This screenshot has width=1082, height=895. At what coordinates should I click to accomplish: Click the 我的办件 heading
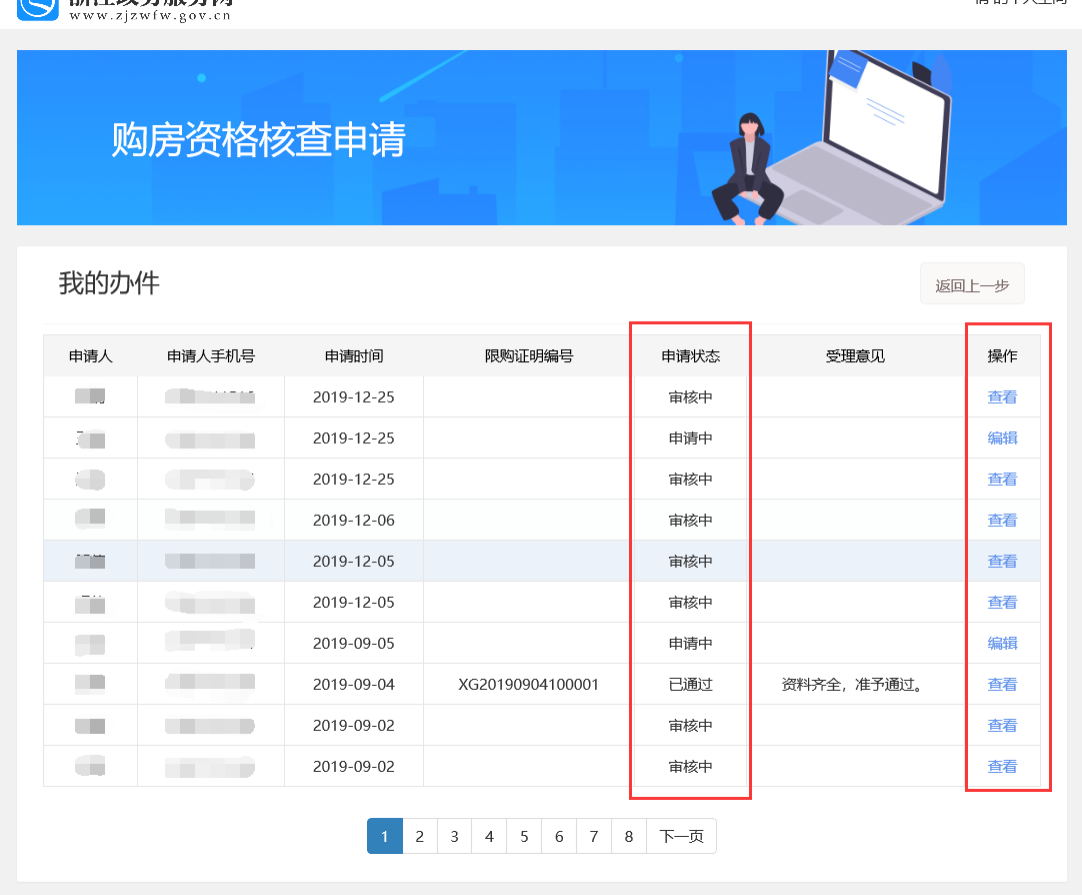click(109, 283)
